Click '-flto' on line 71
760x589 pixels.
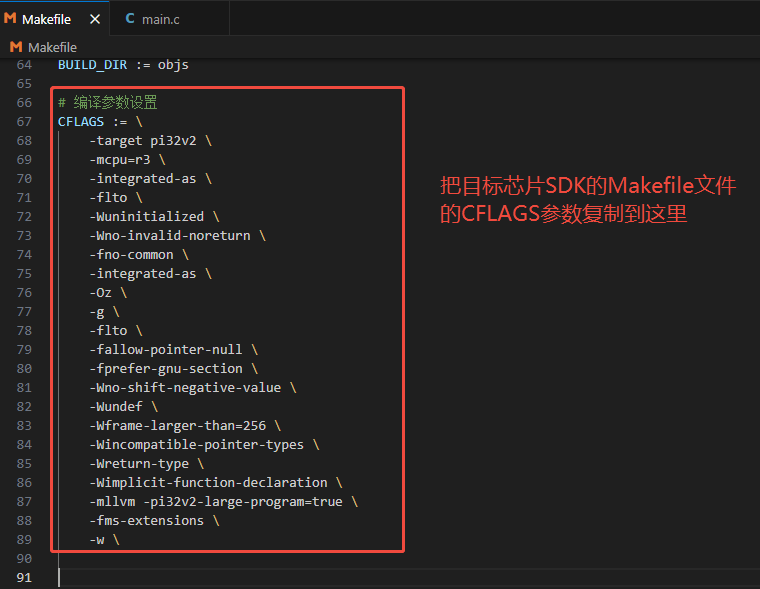pyautogui.click(x=109, y=198)
